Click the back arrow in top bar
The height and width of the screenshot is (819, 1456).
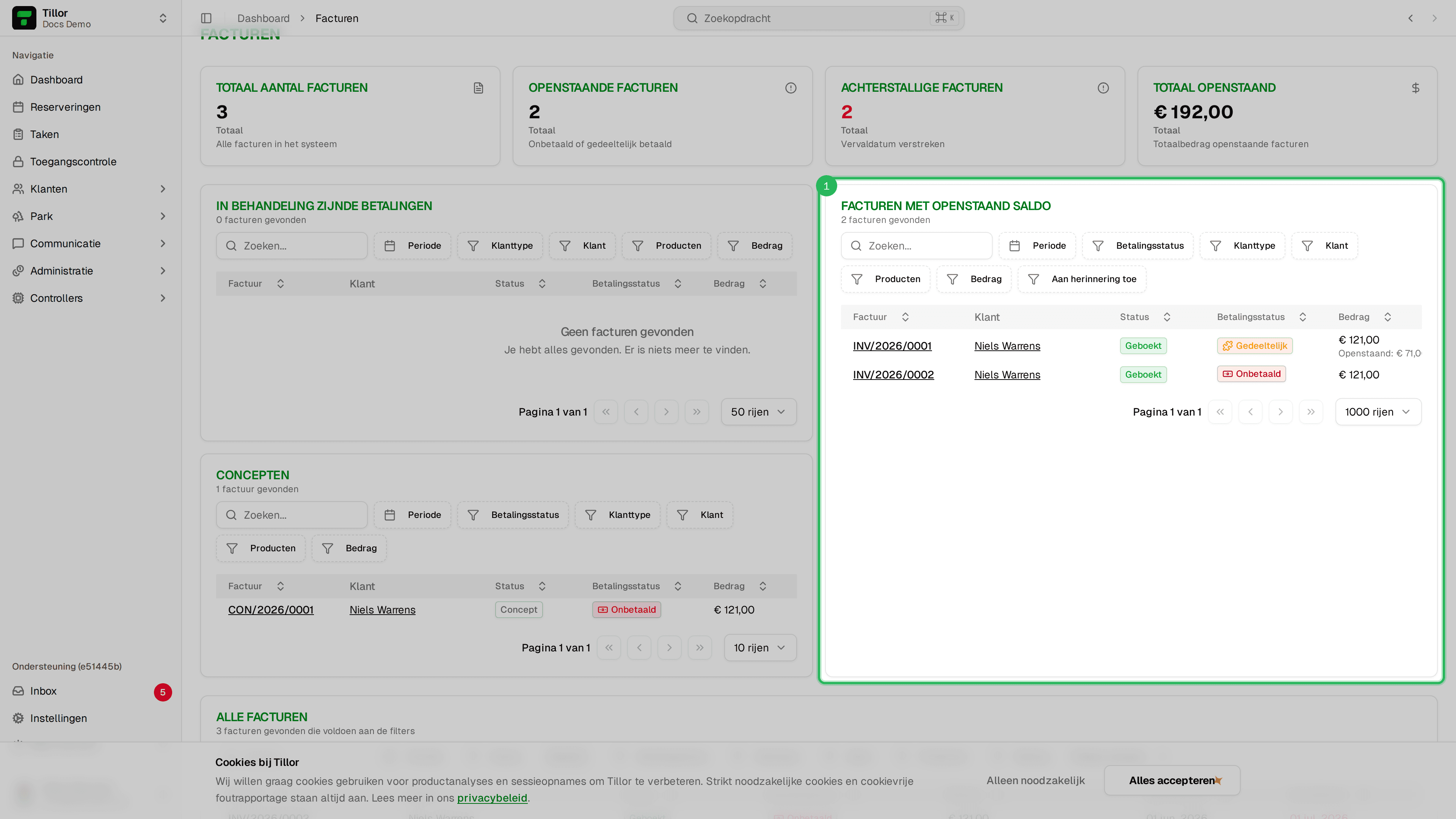point(1410,18)
